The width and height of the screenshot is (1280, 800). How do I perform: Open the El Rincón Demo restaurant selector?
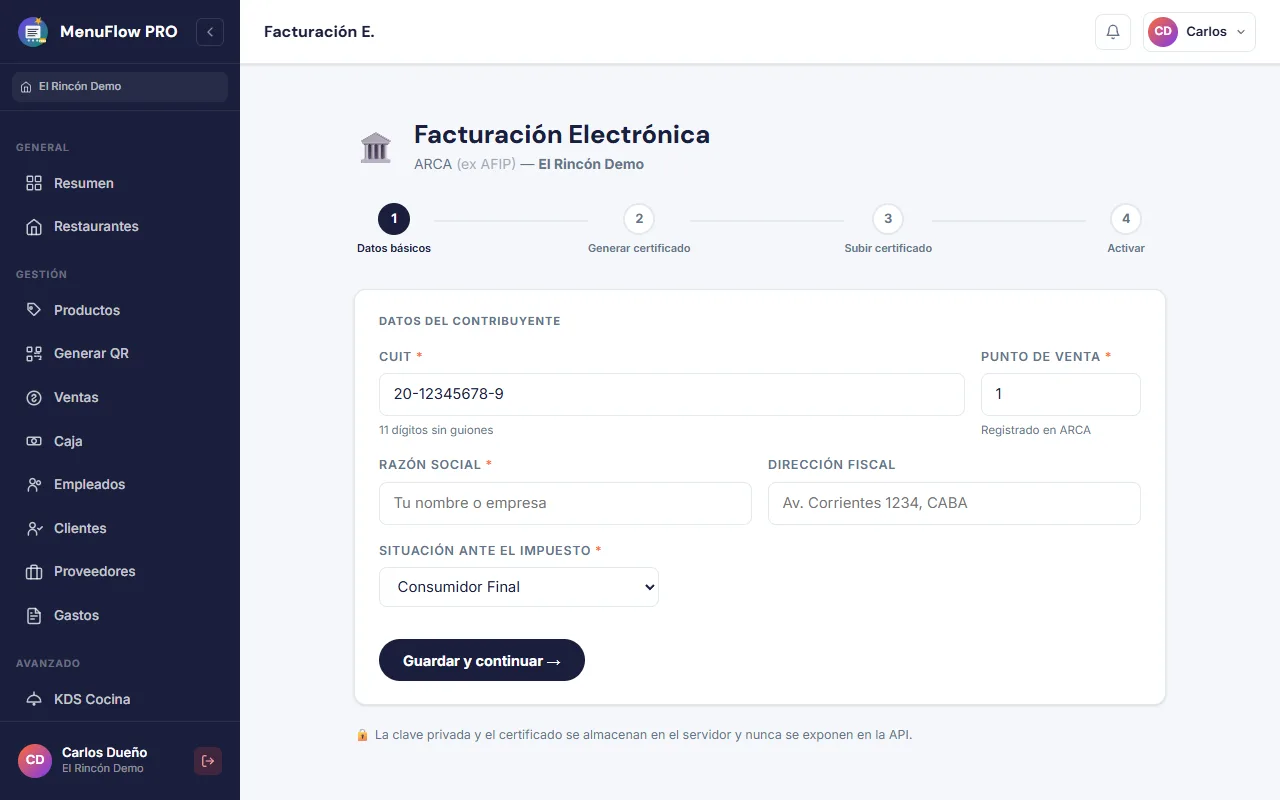(120, 87)
